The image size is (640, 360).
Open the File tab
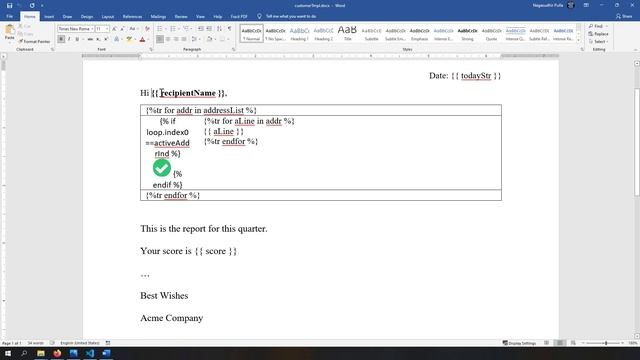coord(9,16)
